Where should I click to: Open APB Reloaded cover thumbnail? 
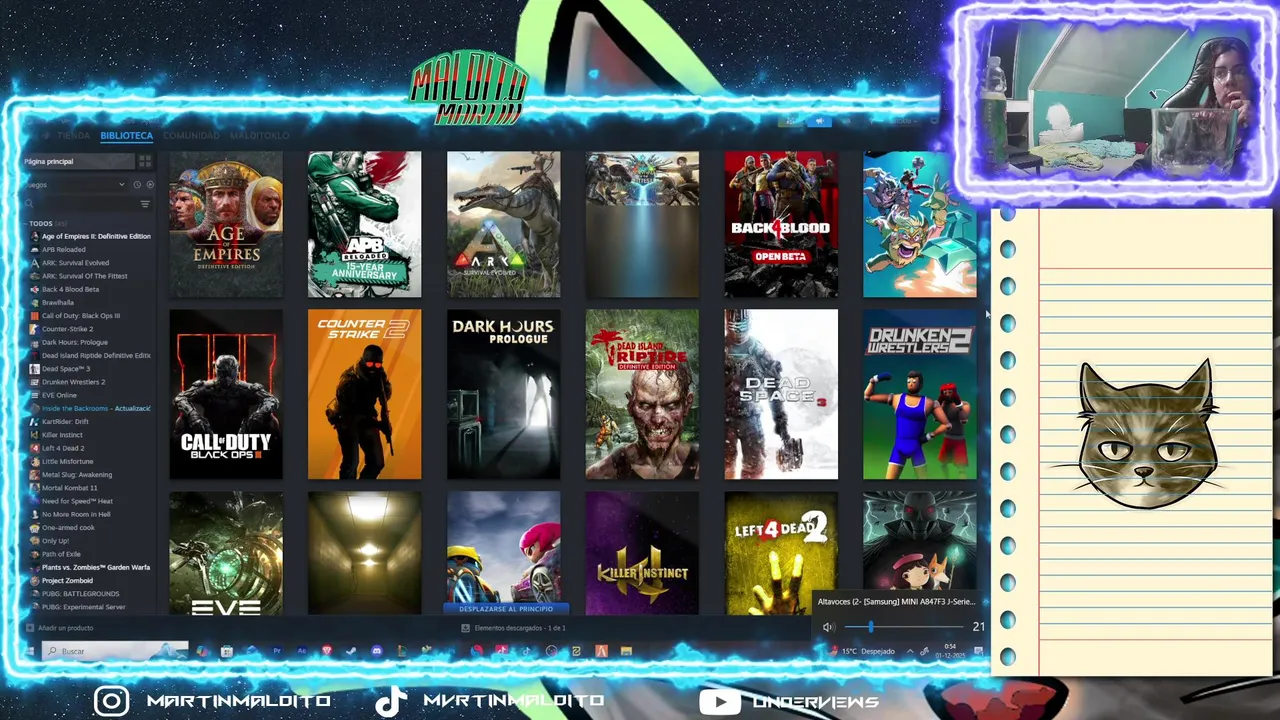pos(365,224)
